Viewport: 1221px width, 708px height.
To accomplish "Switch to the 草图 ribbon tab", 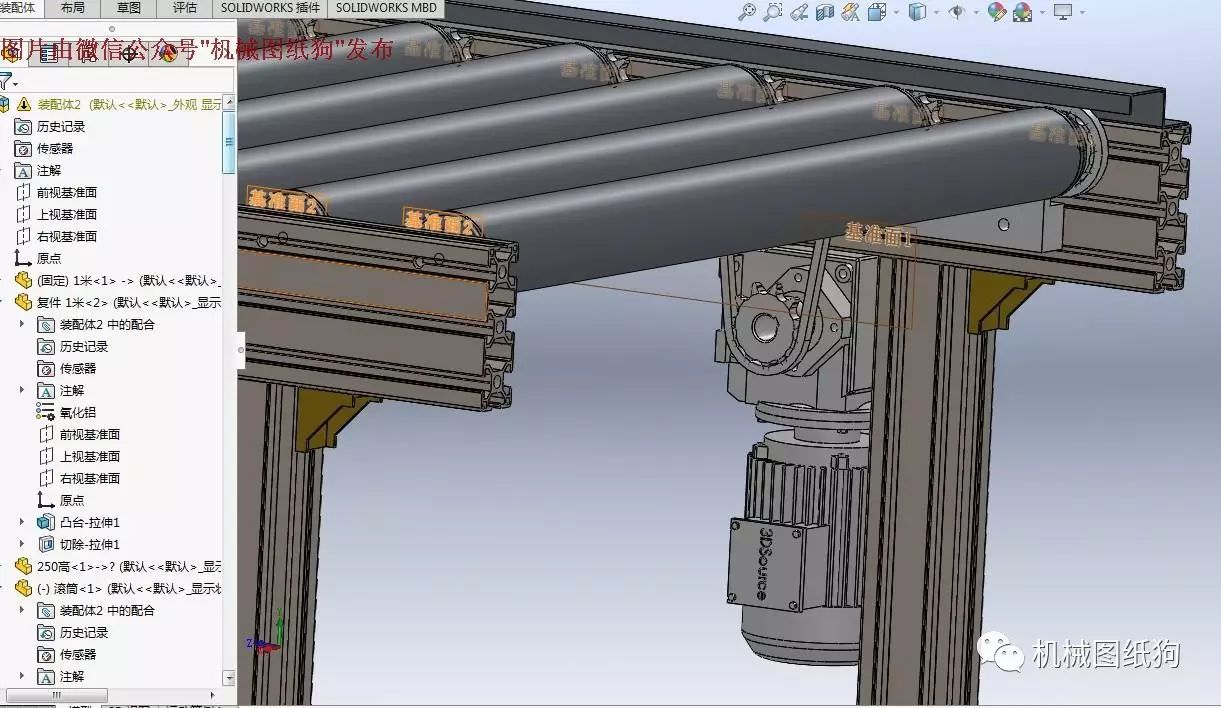I will [129, 8].
